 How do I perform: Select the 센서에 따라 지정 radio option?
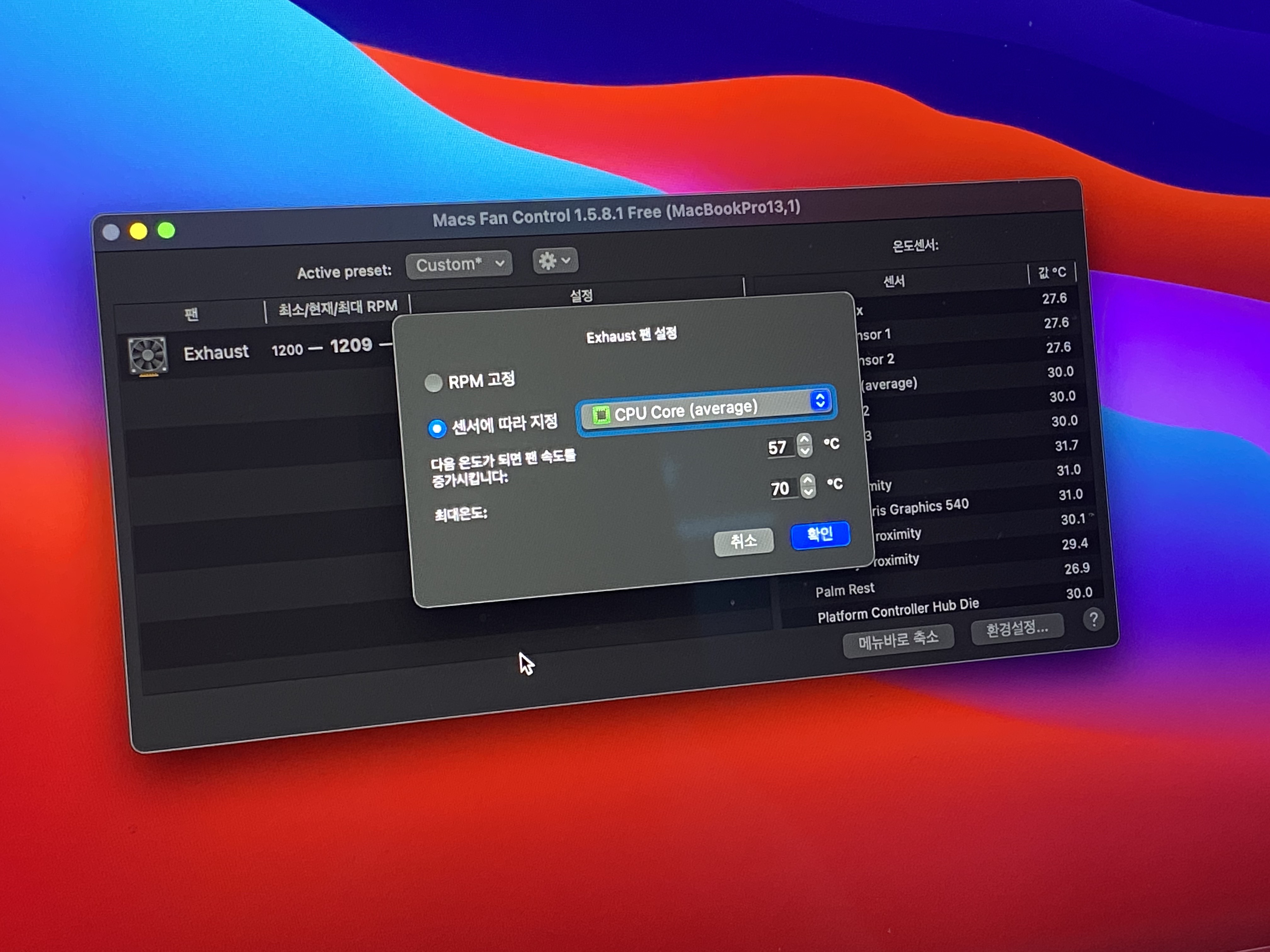point(437,428)
